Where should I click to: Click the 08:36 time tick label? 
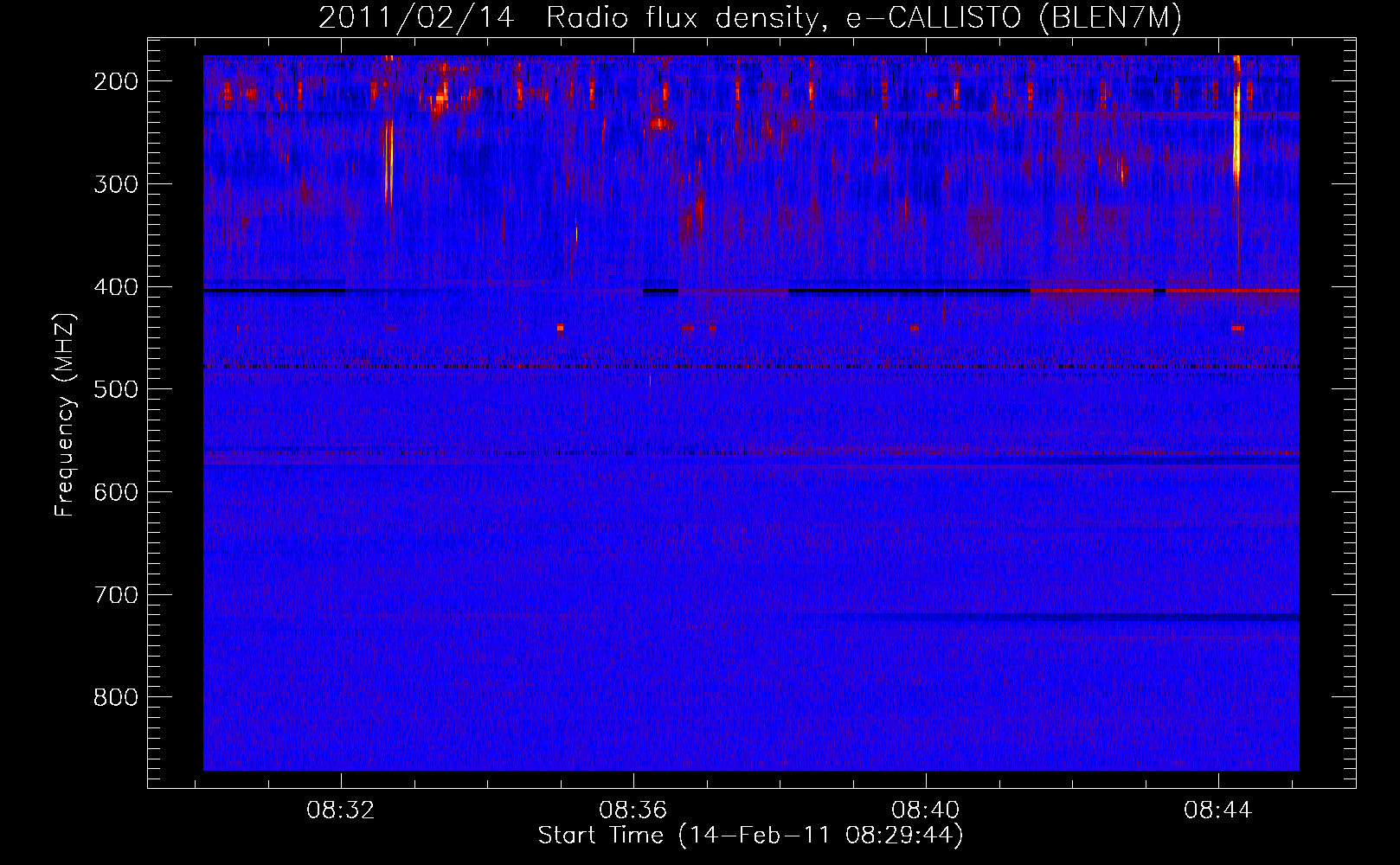633,811
